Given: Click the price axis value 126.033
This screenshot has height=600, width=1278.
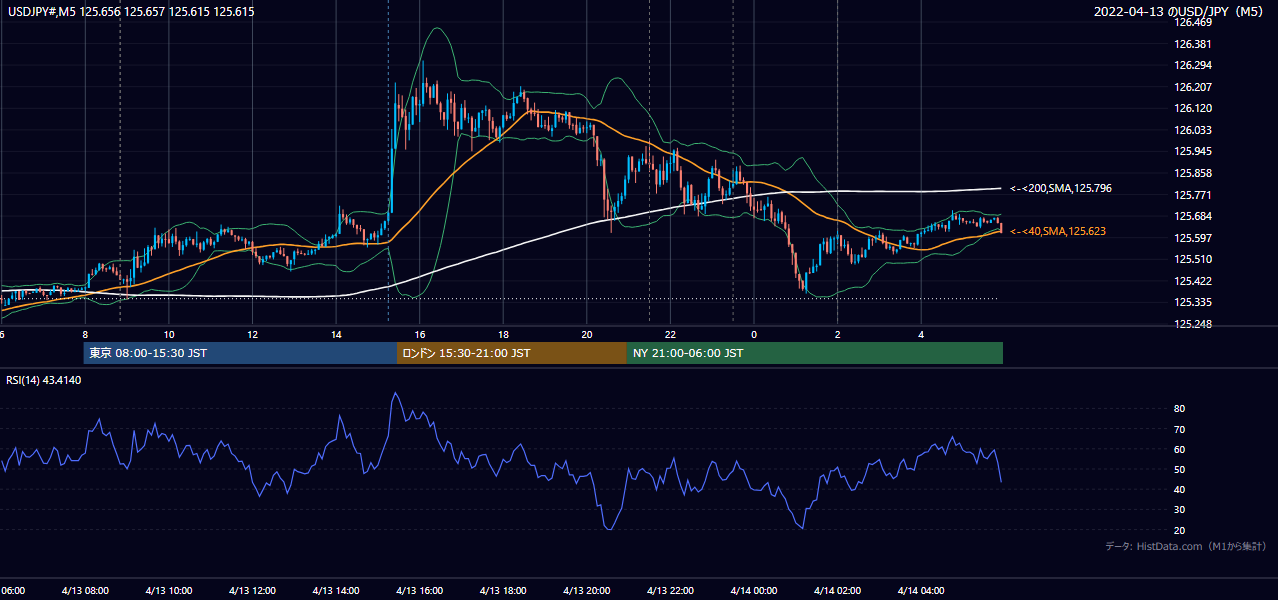Looking at the screenshot, I should click(x=1192, y=130).
